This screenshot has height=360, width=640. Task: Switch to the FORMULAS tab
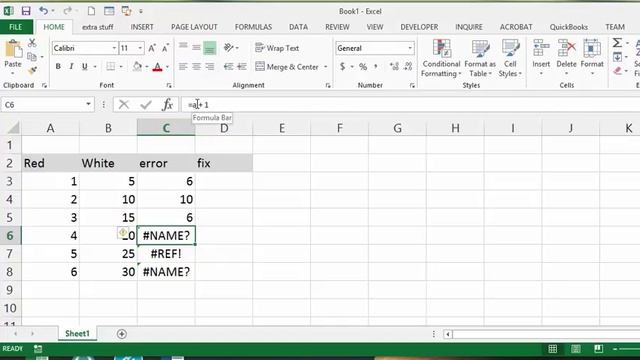(253, 27)
